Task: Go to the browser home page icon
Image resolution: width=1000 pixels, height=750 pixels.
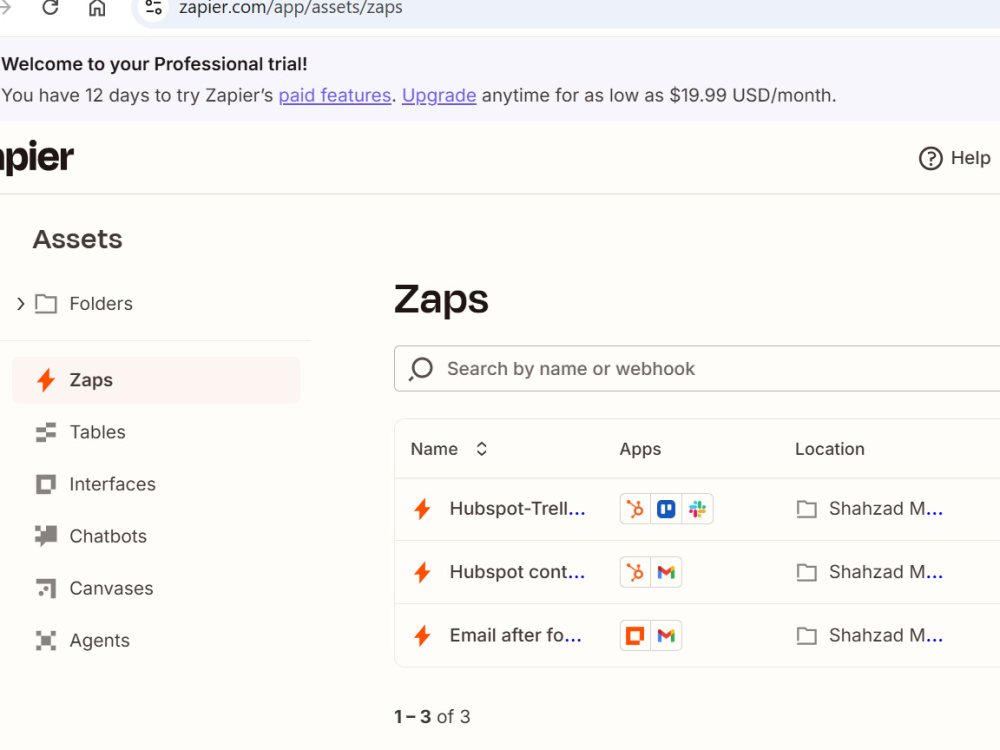Action: click(x=97, y=8)
